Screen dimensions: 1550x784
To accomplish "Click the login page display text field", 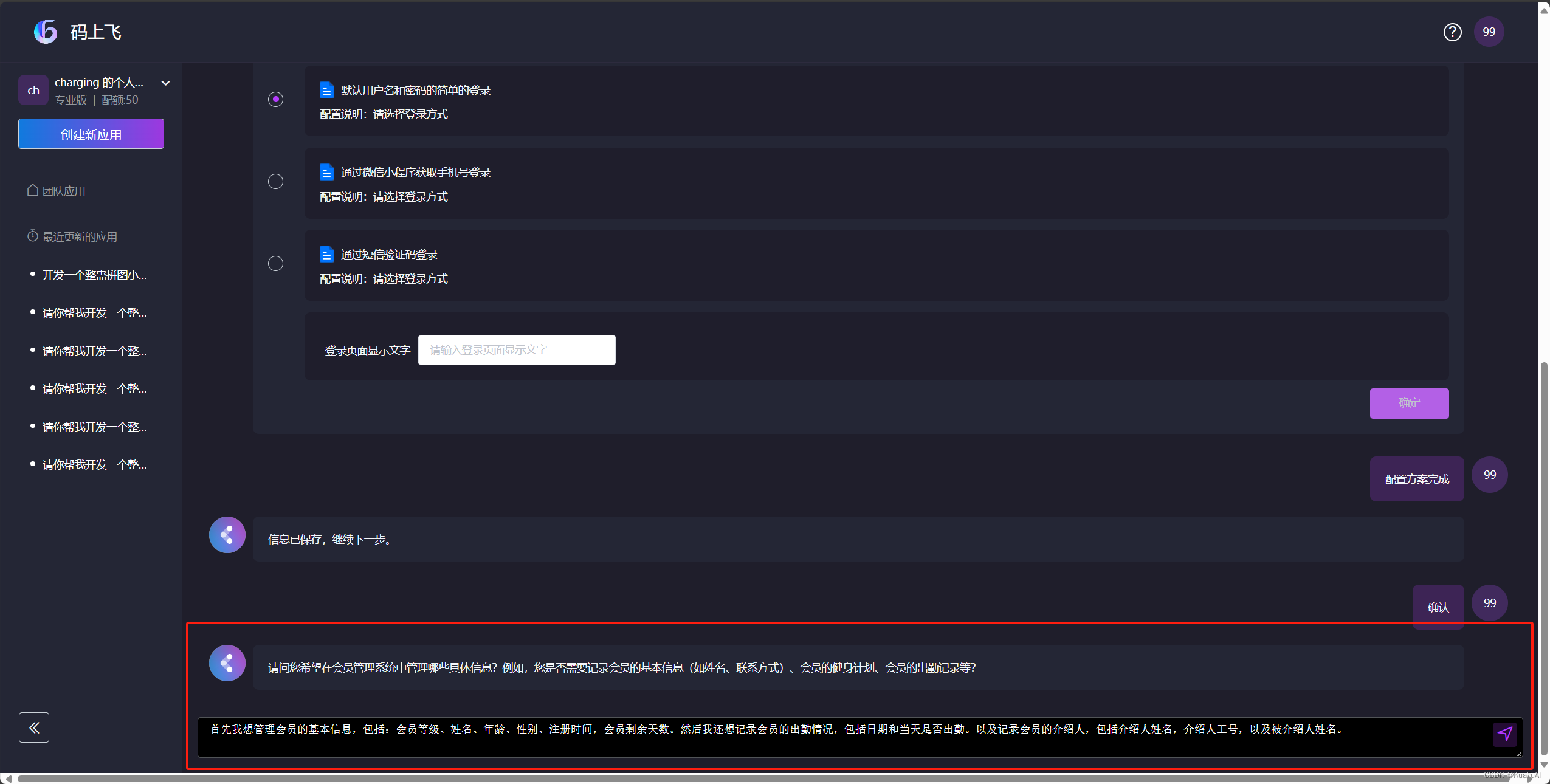I will point(516,350).
